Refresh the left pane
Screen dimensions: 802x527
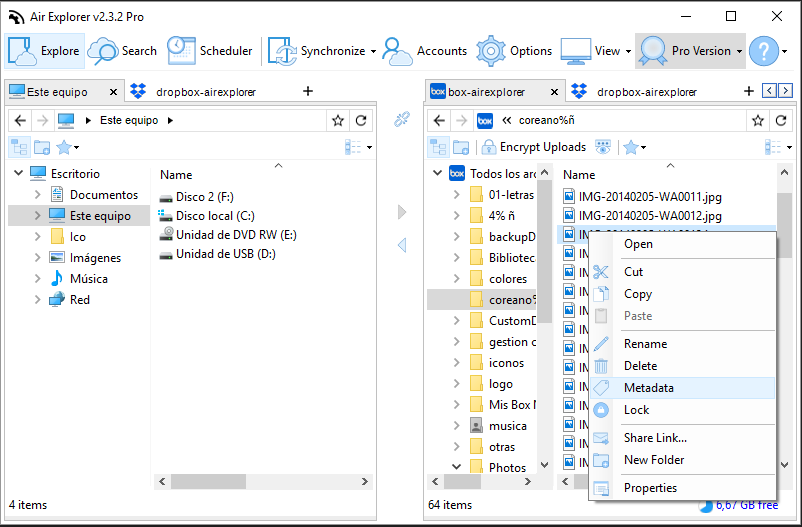click(x=361, y=120)
